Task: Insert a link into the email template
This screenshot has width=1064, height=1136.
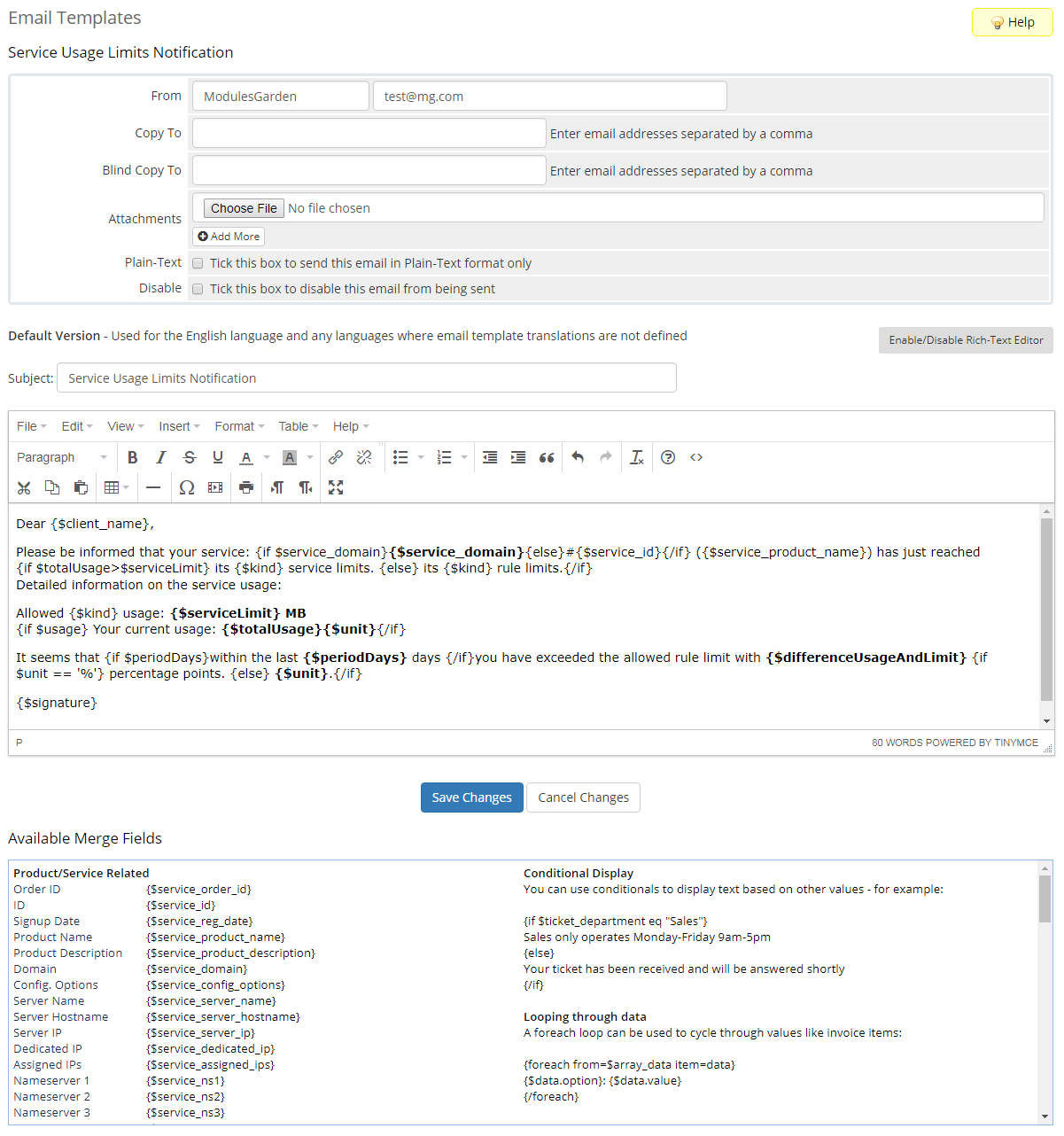Action: click(x=336, y=457)
